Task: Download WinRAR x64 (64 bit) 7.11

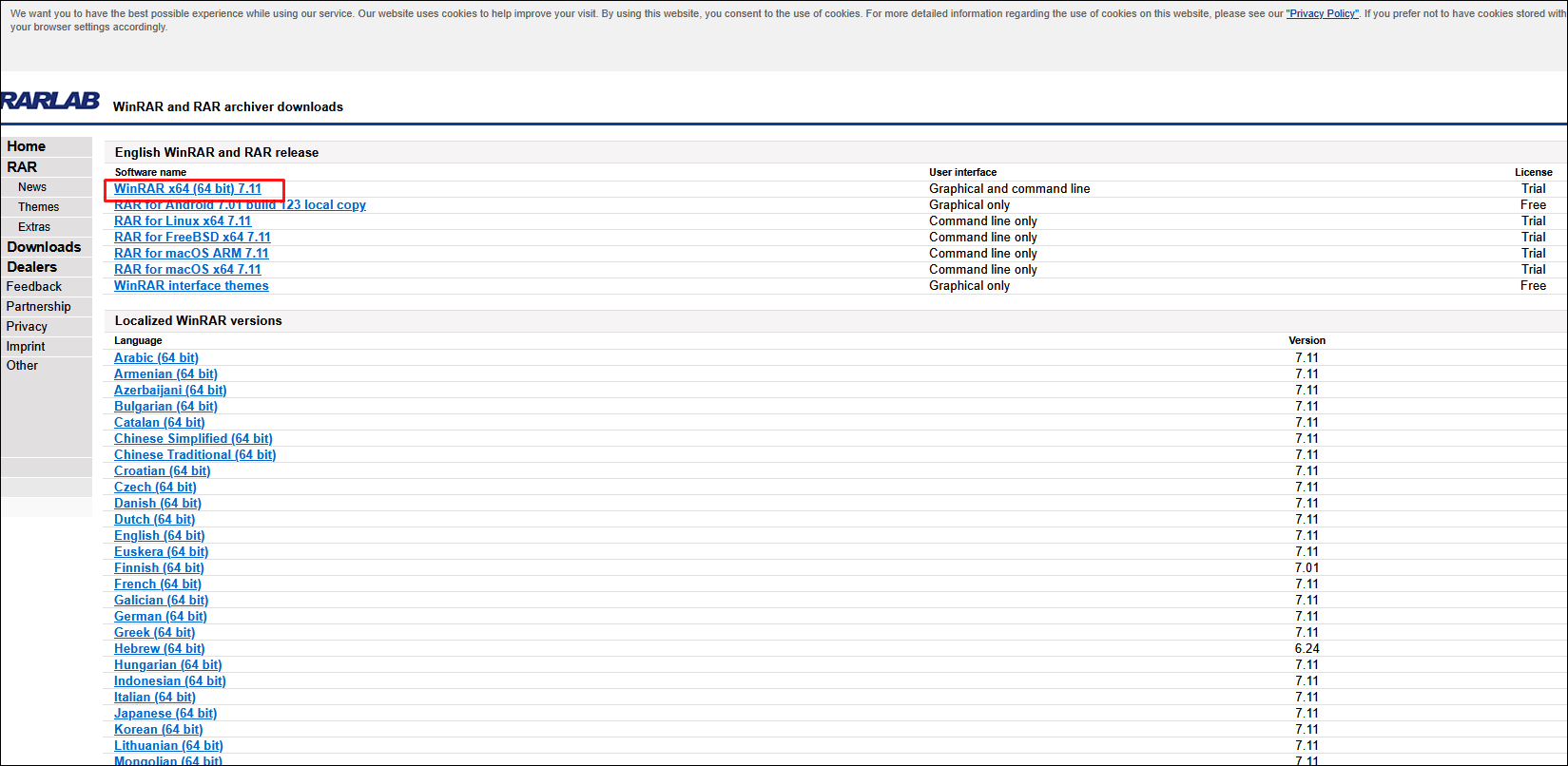Action: [187, 189]
